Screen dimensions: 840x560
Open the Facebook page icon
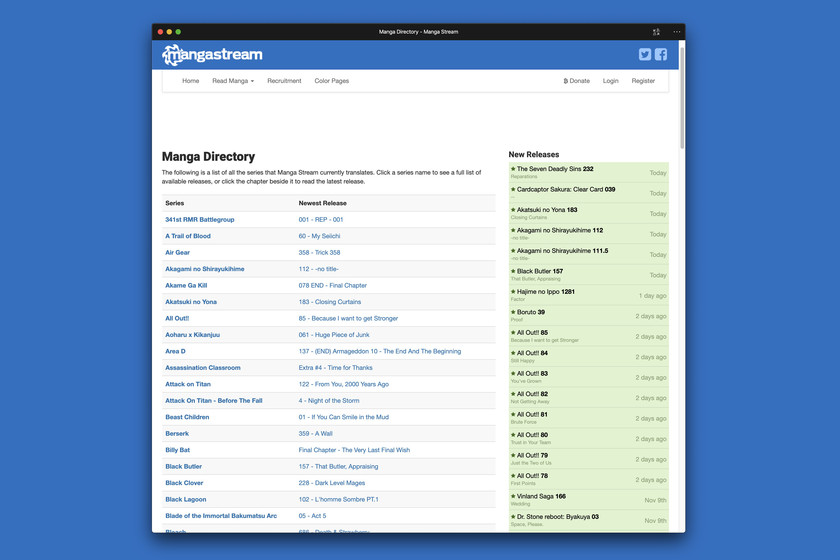click(661, 55)
